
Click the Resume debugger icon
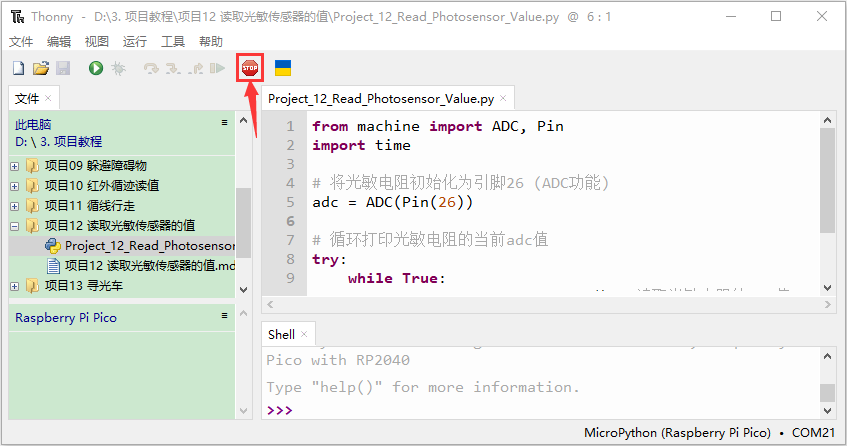click(217, 68)
